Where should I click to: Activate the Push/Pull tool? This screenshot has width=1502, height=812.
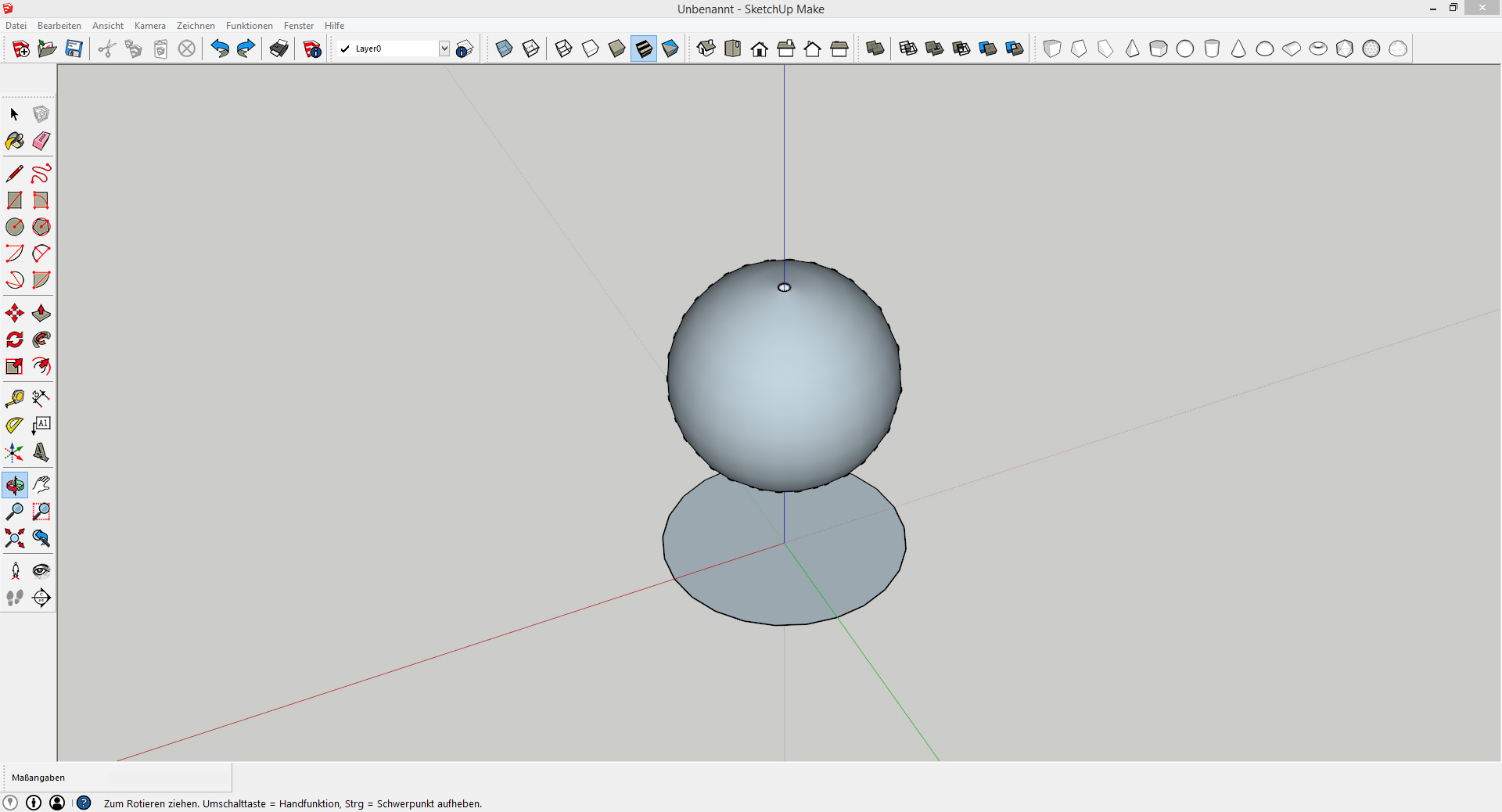[41, 314]
